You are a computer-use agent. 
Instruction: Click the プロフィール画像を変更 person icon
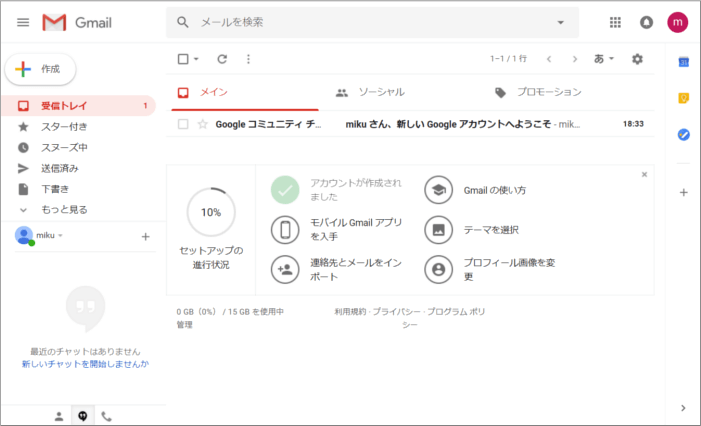(439, 270)
